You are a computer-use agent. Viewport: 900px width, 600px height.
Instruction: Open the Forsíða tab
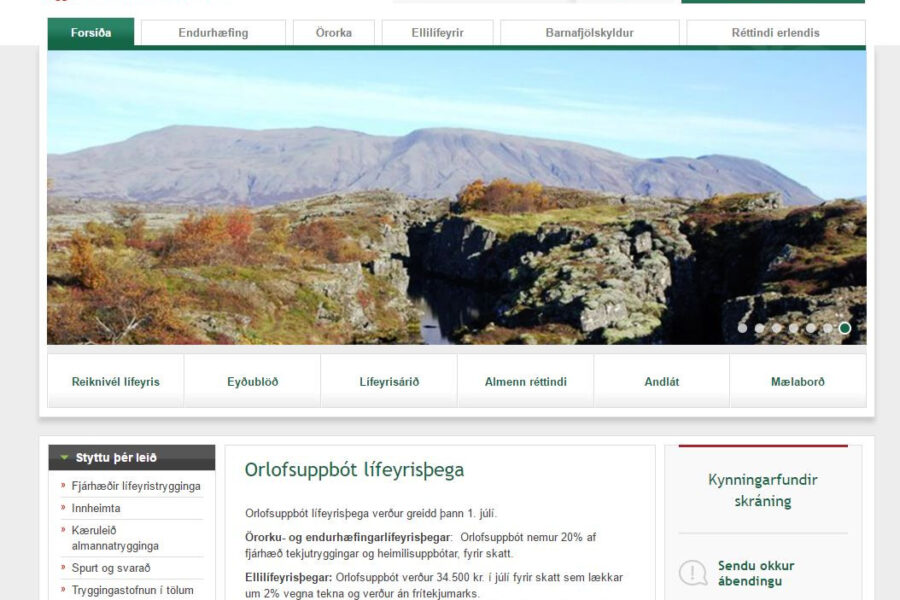click(x=91, y=33)
